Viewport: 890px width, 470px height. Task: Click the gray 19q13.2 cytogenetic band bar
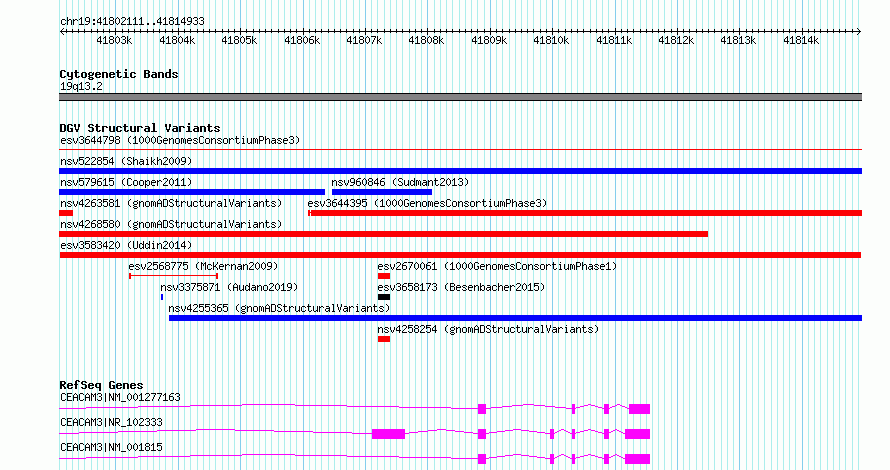460,97
